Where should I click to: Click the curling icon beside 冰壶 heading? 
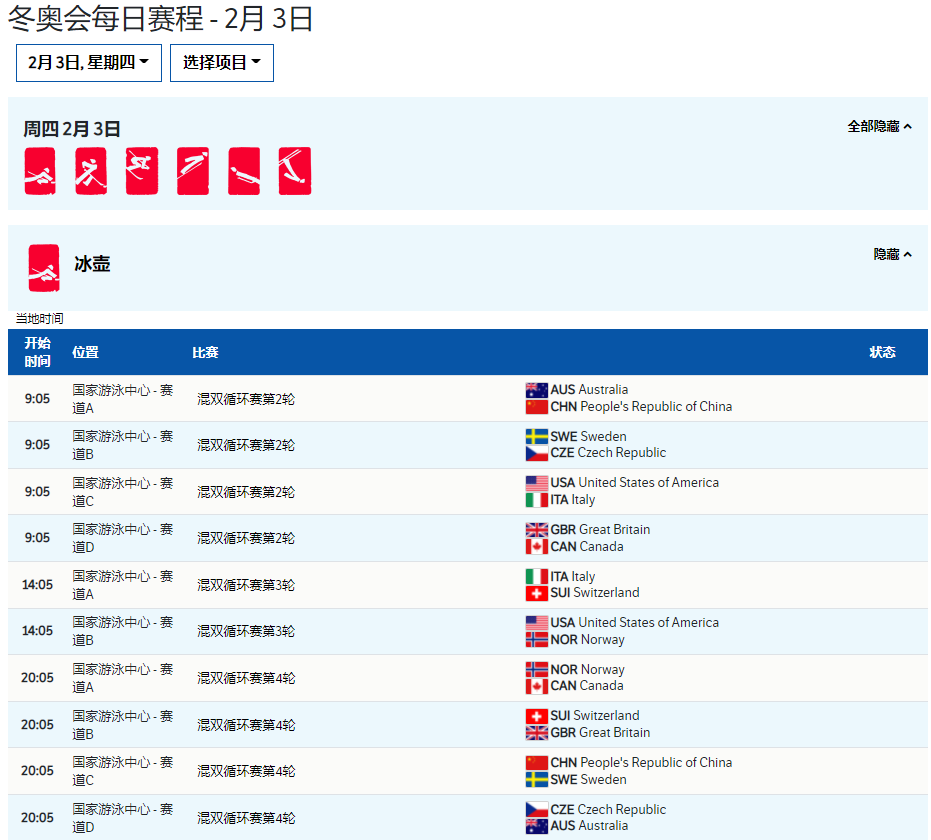coord(44,268)
